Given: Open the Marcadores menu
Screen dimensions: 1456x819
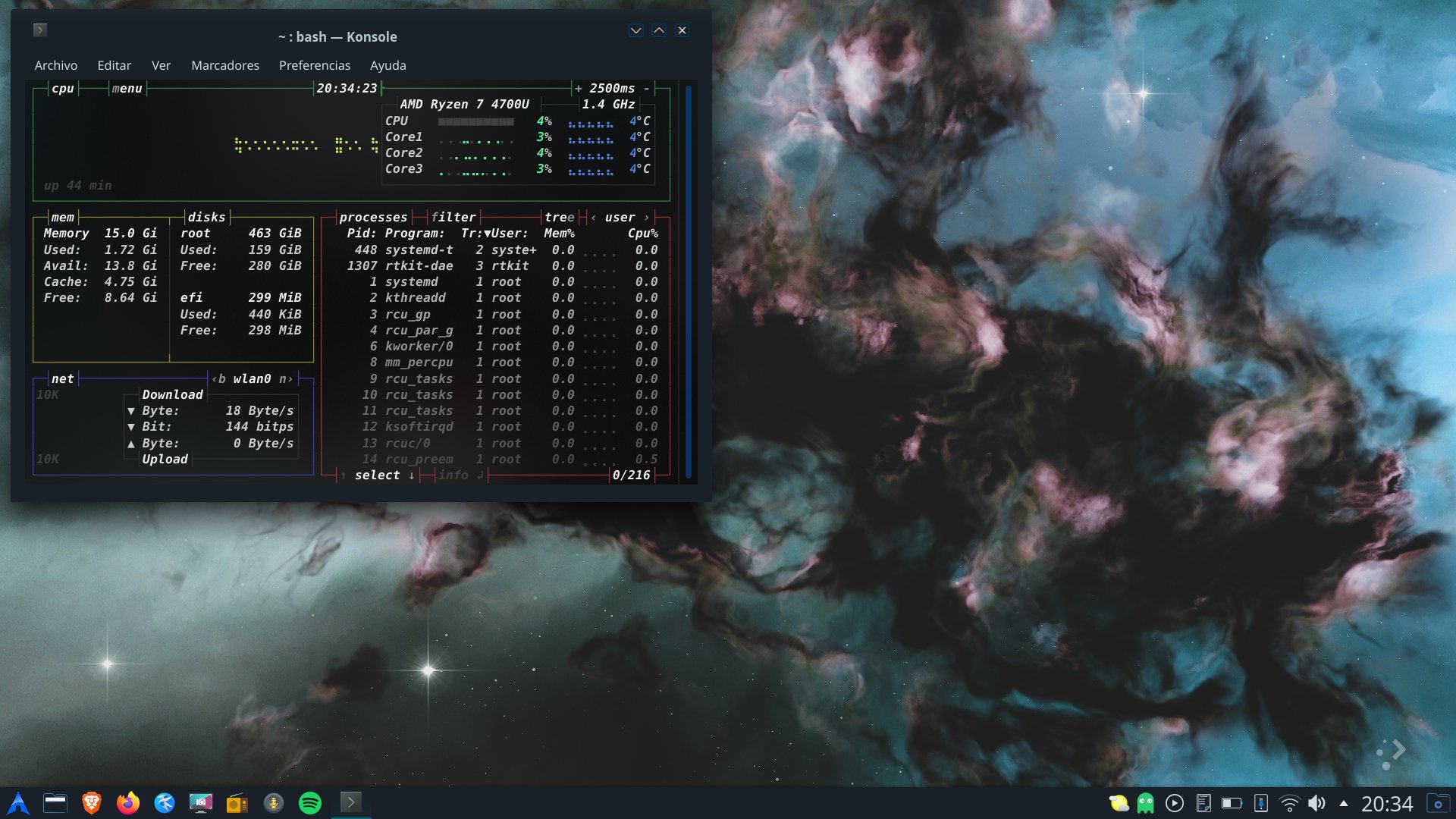Looking at the screenshot, I should [x=224, y=65].
